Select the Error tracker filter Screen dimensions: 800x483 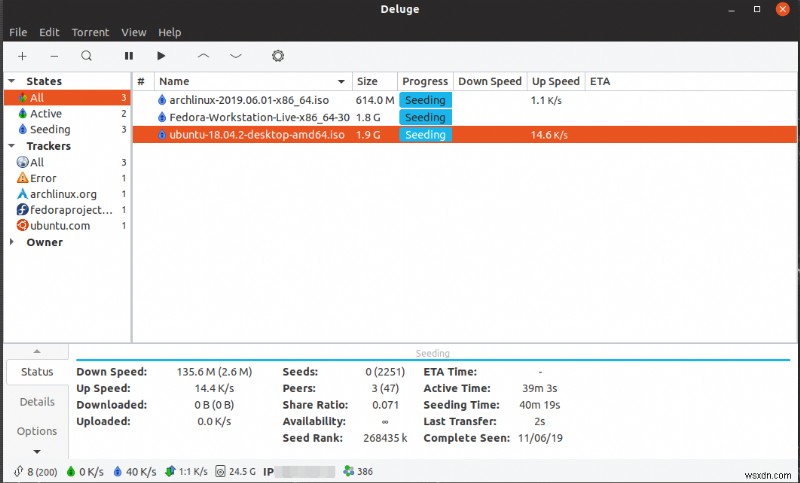pyautogui.click(x=66, y=178)
